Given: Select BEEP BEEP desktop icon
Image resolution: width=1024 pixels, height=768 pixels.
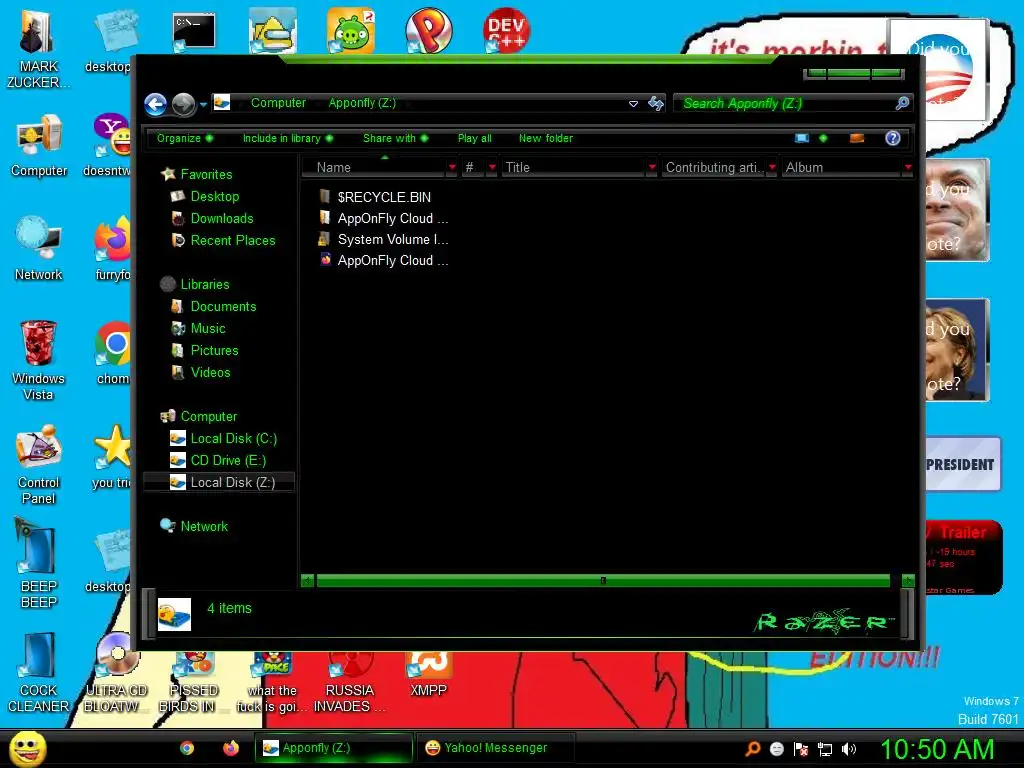Looking at the screenshot, I should [39, 564].
